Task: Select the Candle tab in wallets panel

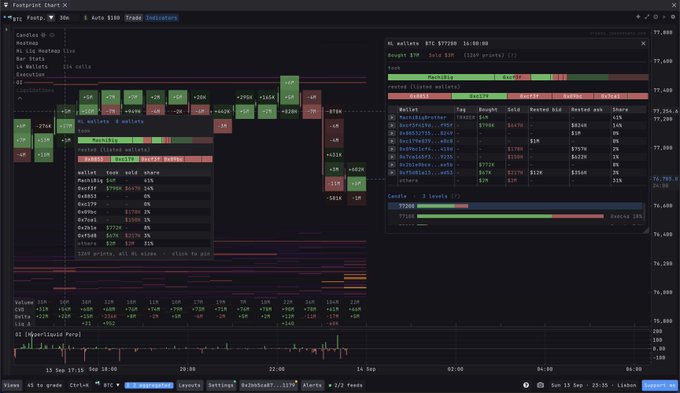Action: pyautogui.click(x=397, y=196)
